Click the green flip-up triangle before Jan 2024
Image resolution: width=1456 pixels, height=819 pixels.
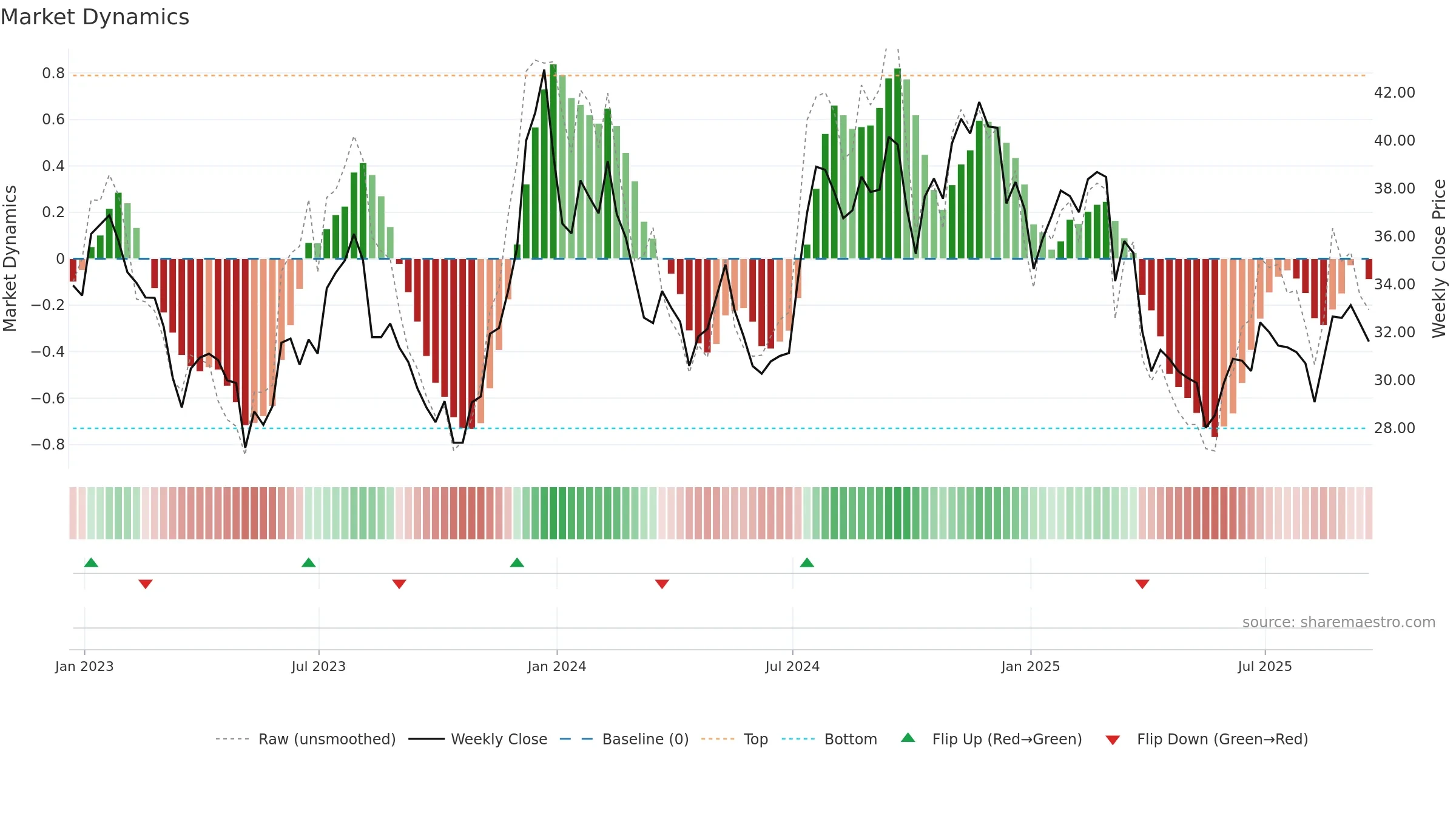[517, 562]
